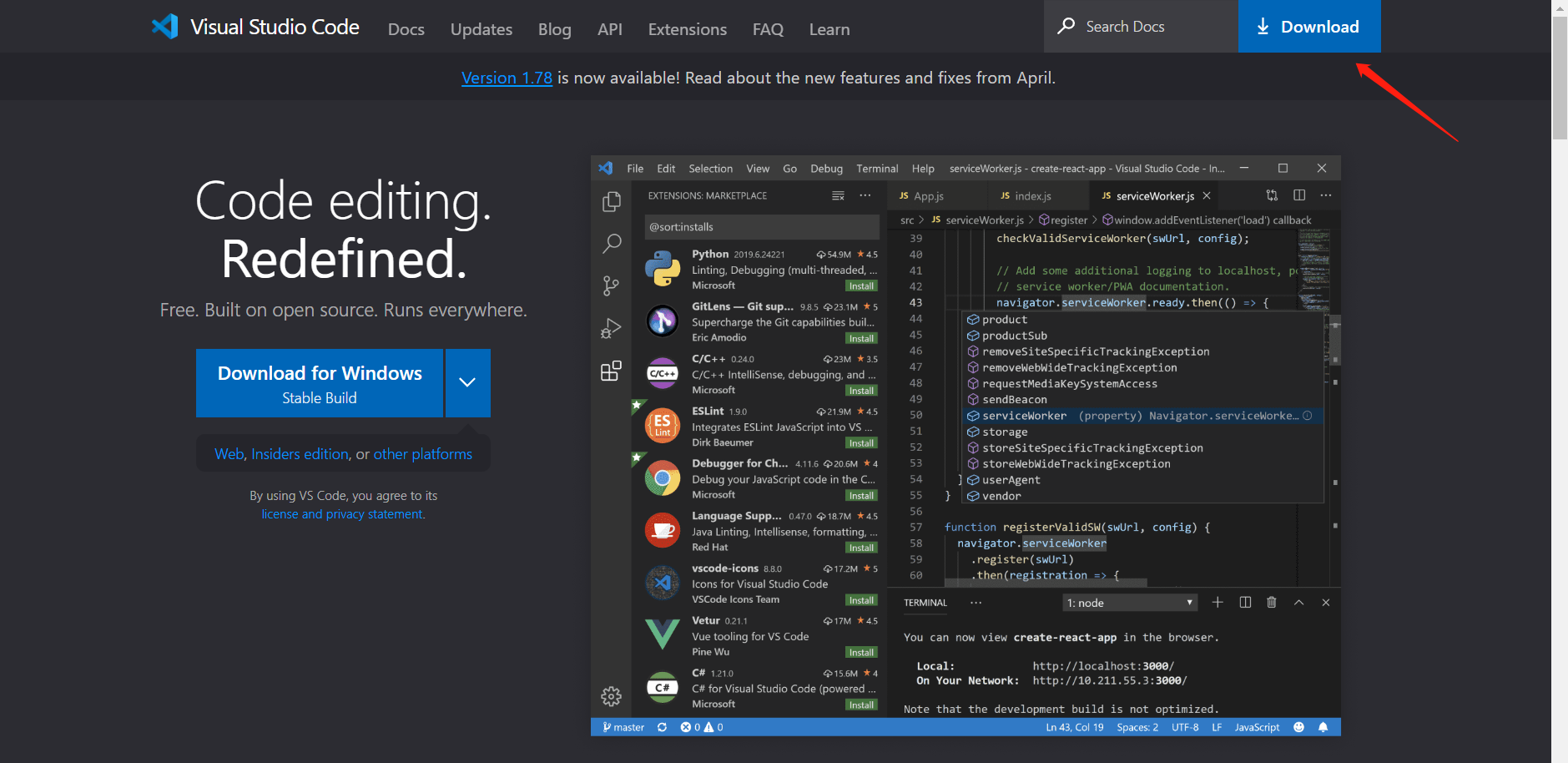Image resolution: width=1568 pixels, height=763 pixels.
Task: Click the filter extensions list icon
Action: click(x=838, y=195)
